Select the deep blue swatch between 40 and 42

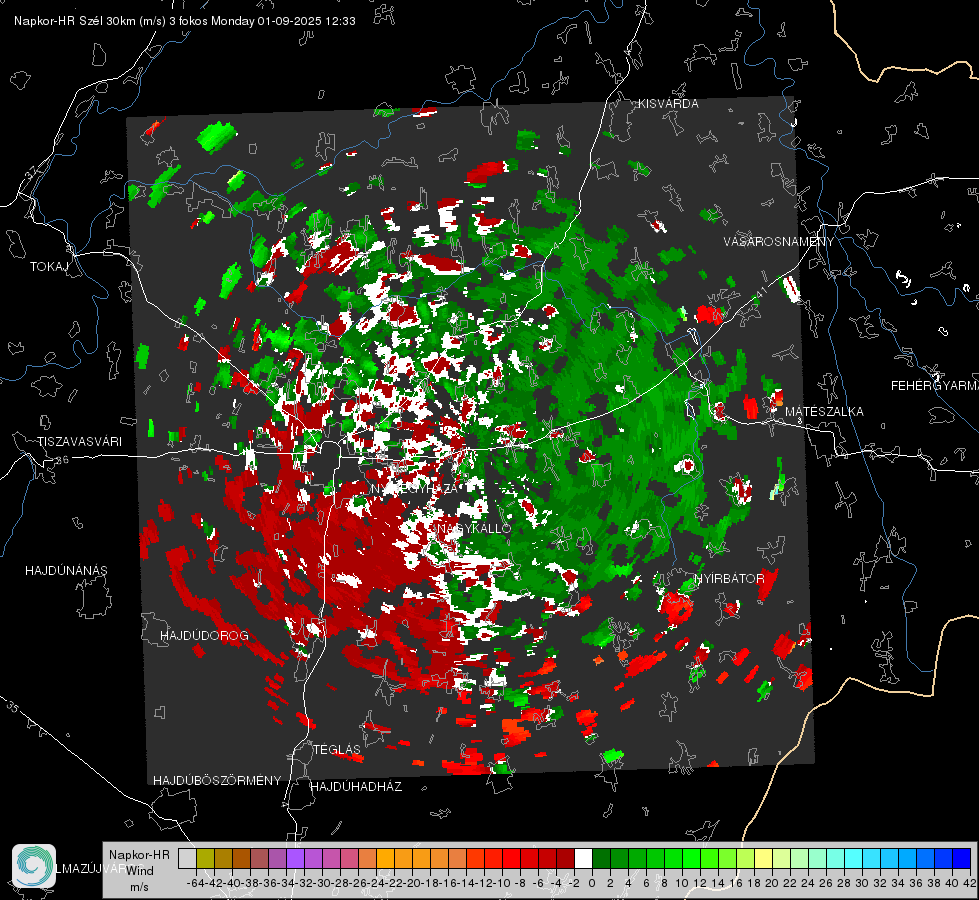(x=962, y=858)
